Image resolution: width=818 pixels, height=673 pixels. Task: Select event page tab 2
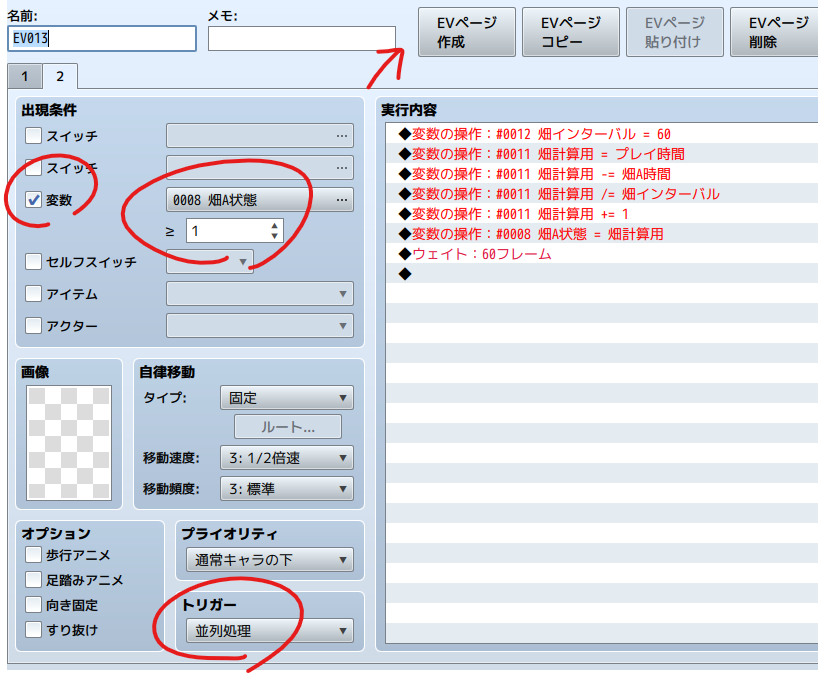coord(60,76)
